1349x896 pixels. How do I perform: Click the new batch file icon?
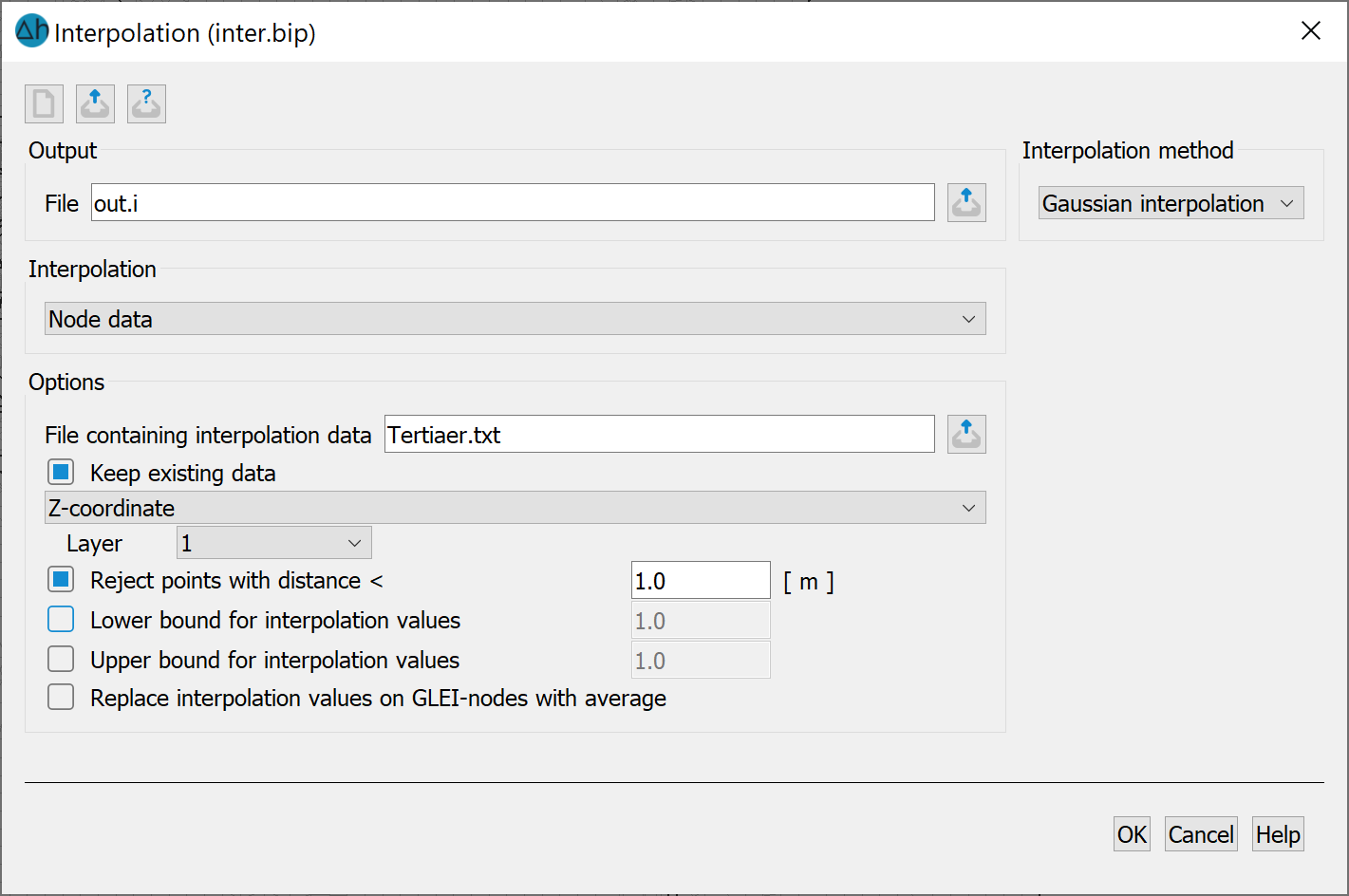click(44, 103)
